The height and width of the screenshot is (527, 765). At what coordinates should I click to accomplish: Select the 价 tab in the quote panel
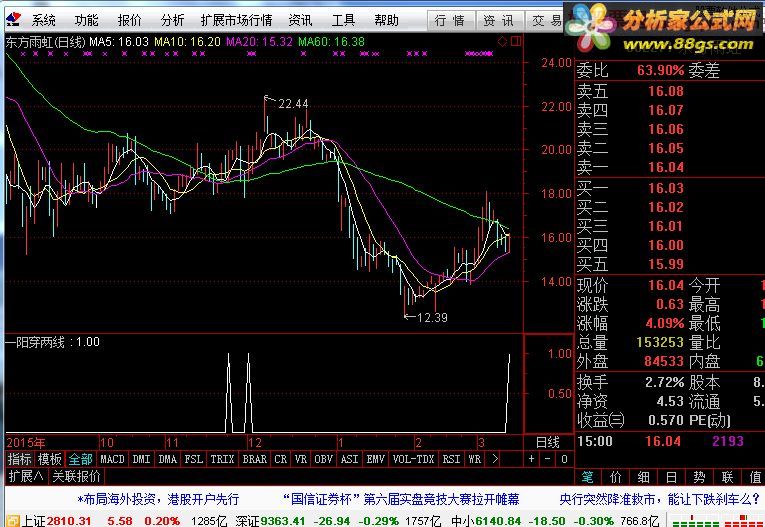[x=616, y=477]
